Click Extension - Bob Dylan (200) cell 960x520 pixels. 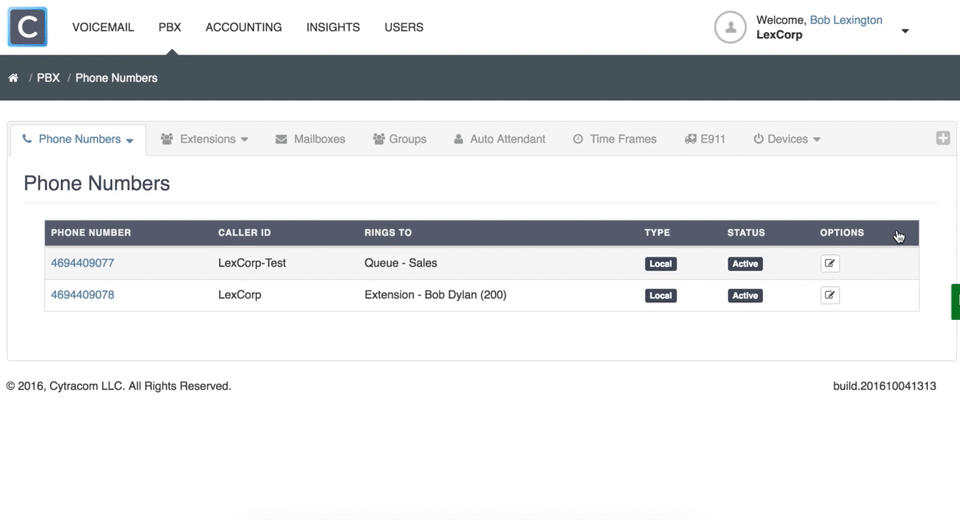435,295
